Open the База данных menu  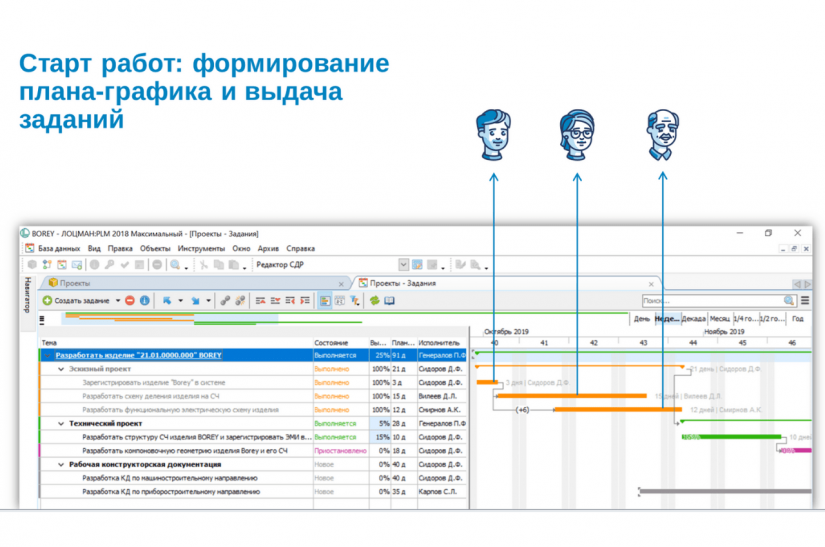pyautogui.click(x=59, y=248)
